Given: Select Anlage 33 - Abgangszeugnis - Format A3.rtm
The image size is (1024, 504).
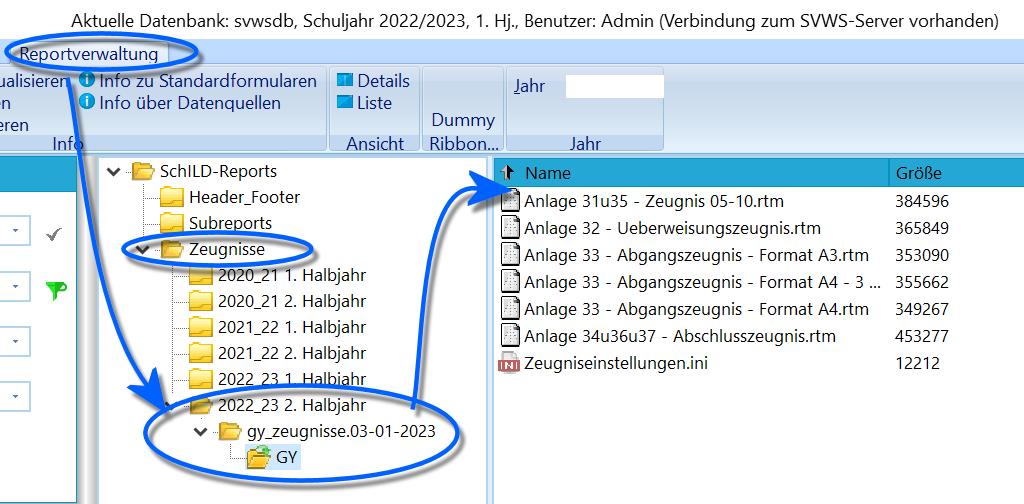Looking at the screenshot, I should (x=696, y=255).
